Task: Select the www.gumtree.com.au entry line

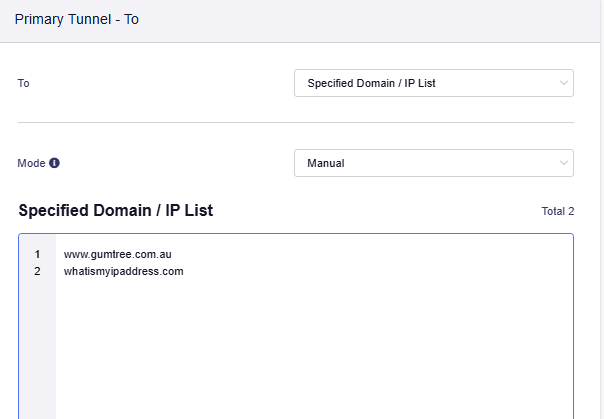Action: [117, 255]
